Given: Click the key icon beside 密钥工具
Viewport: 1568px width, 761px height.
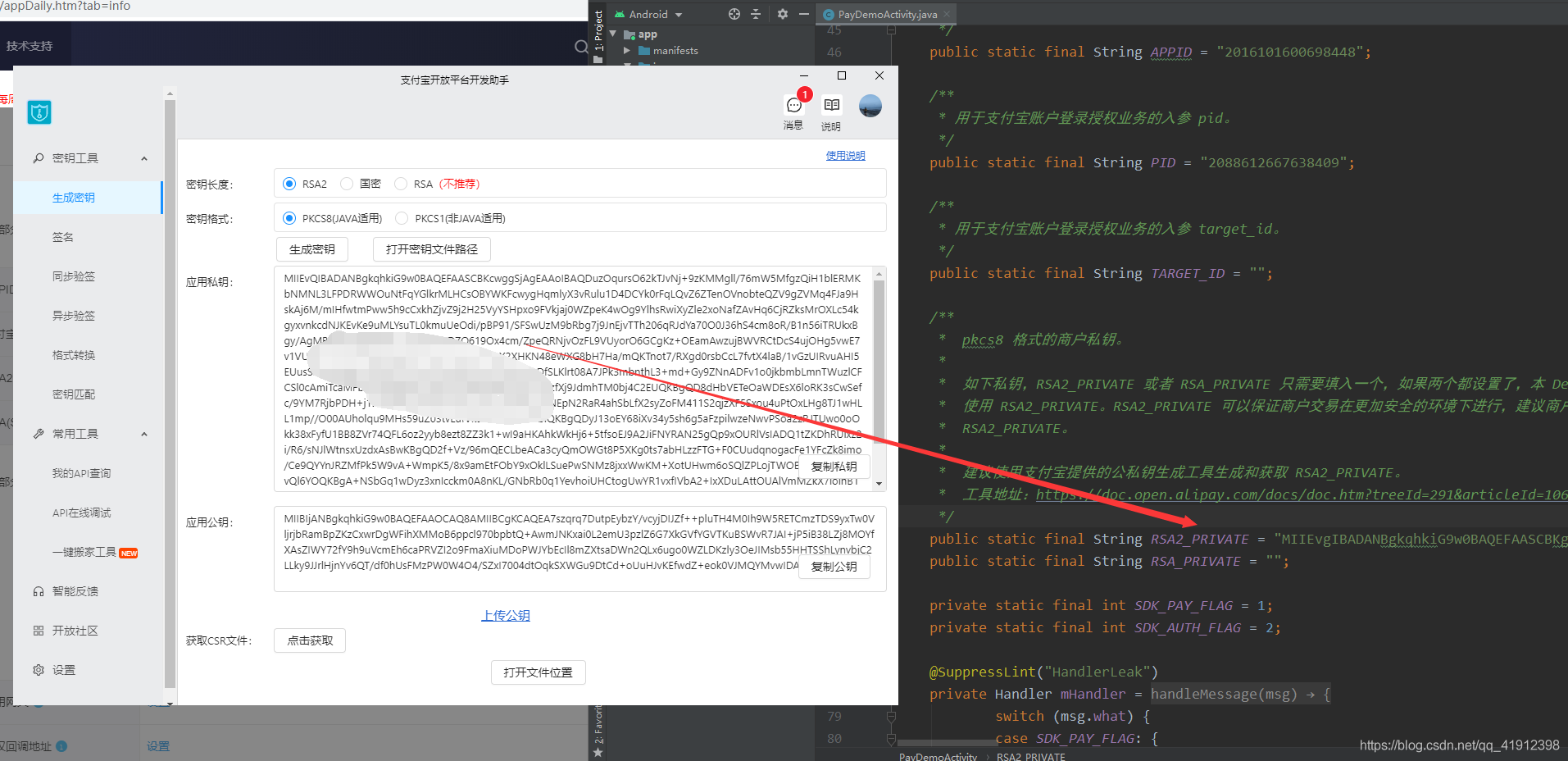Looking at the screenshot, I should [39, 158].
